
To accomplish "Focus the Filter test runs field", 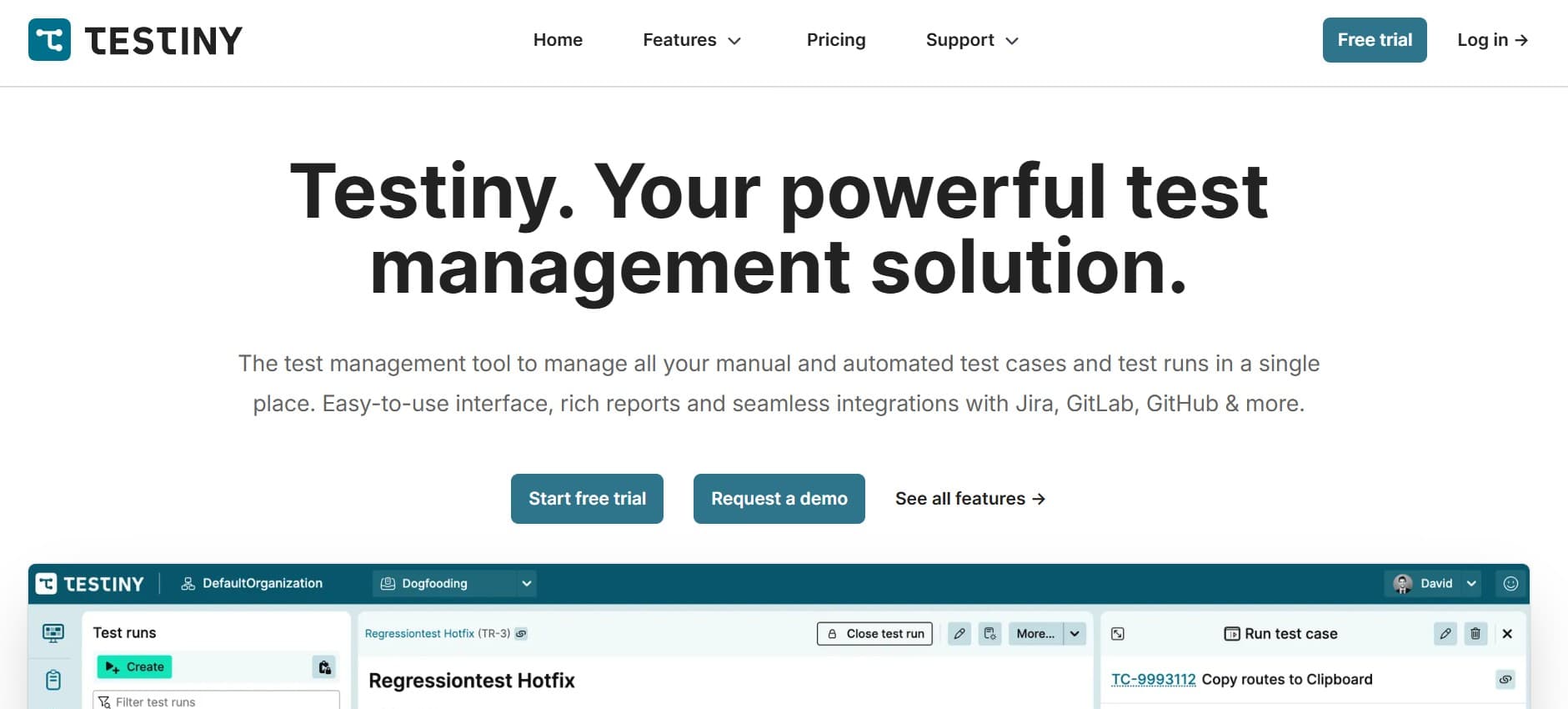I will [217, 701].
